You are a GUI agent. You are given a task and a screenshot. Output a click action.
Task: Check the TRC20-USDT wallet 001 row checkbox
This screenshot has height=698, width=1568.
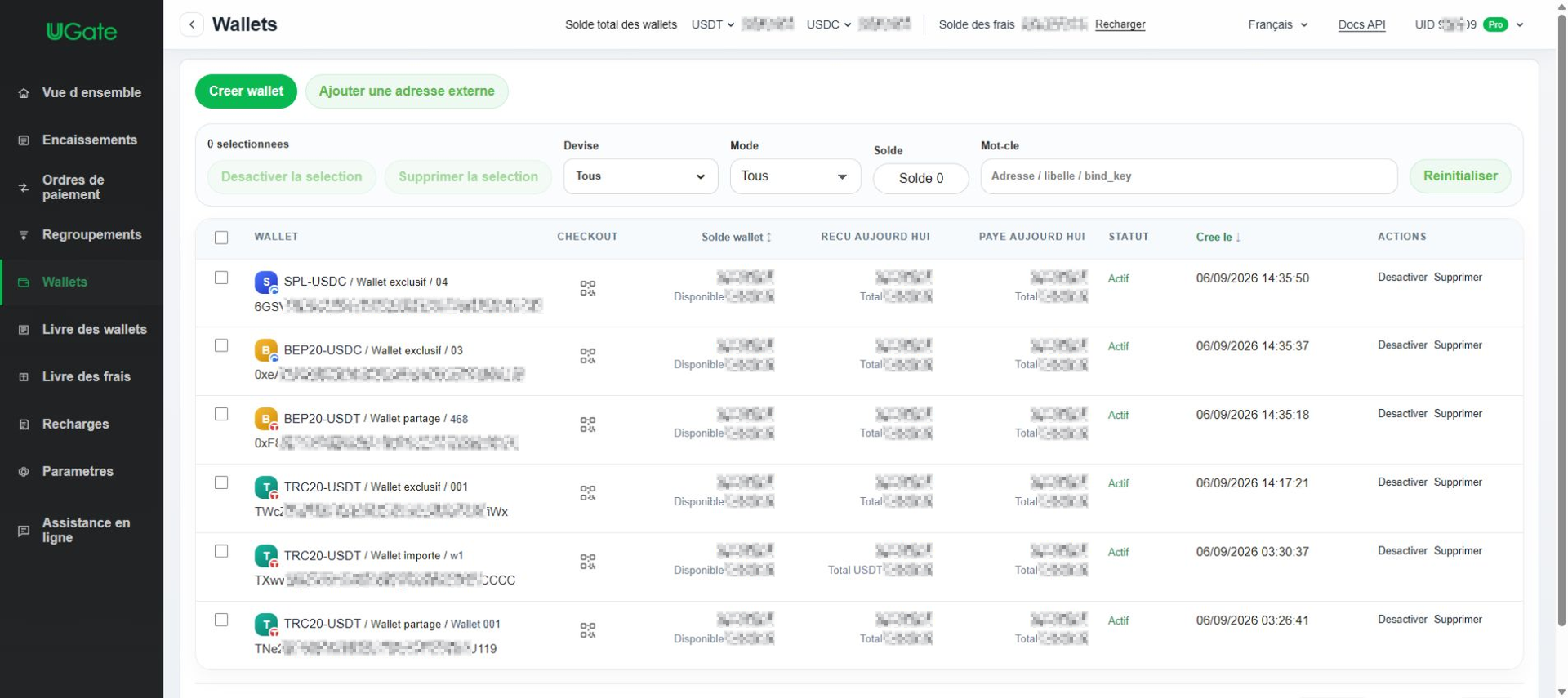[221, 482]
